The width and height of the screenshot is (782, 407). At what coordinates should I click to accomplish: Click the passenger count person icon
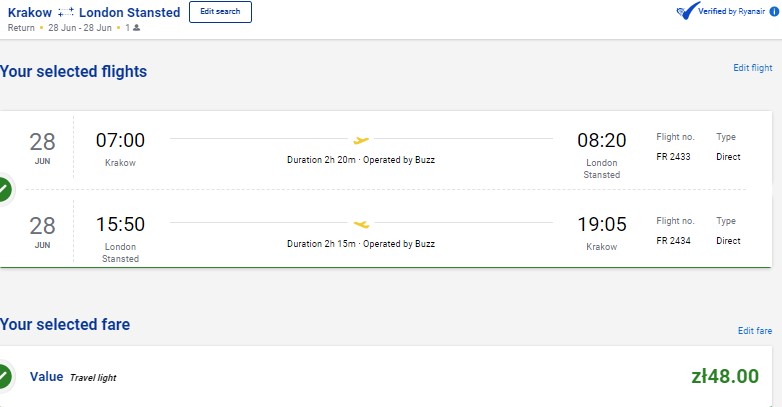click(137, 28)
